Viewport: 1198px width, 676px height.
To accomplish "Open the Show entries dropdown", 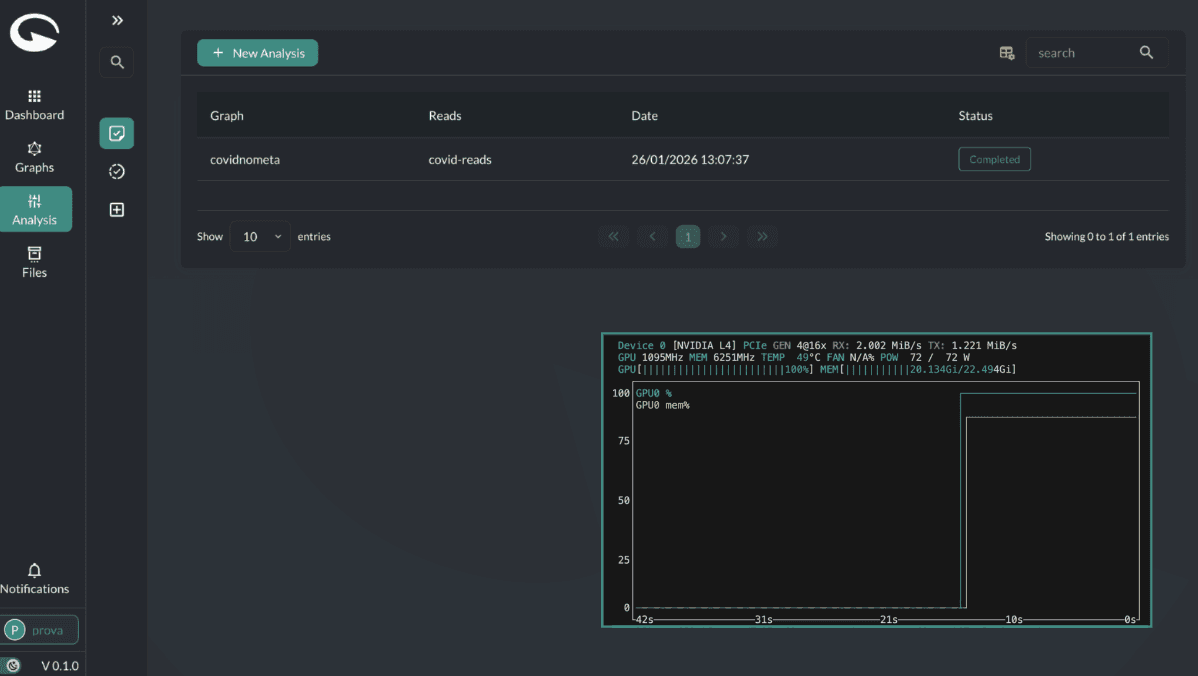I will 260,236.
